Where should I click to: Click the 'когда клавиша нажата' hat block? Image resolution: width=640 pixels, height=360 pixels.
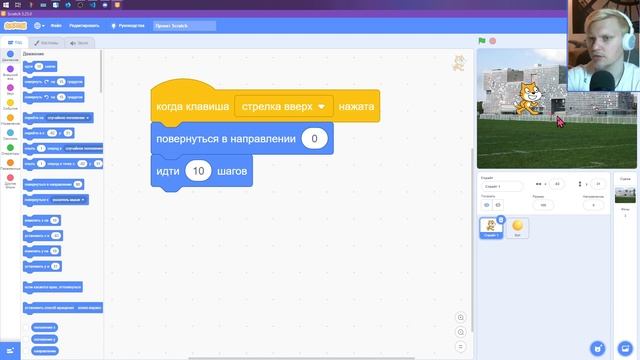coord(192,107)
